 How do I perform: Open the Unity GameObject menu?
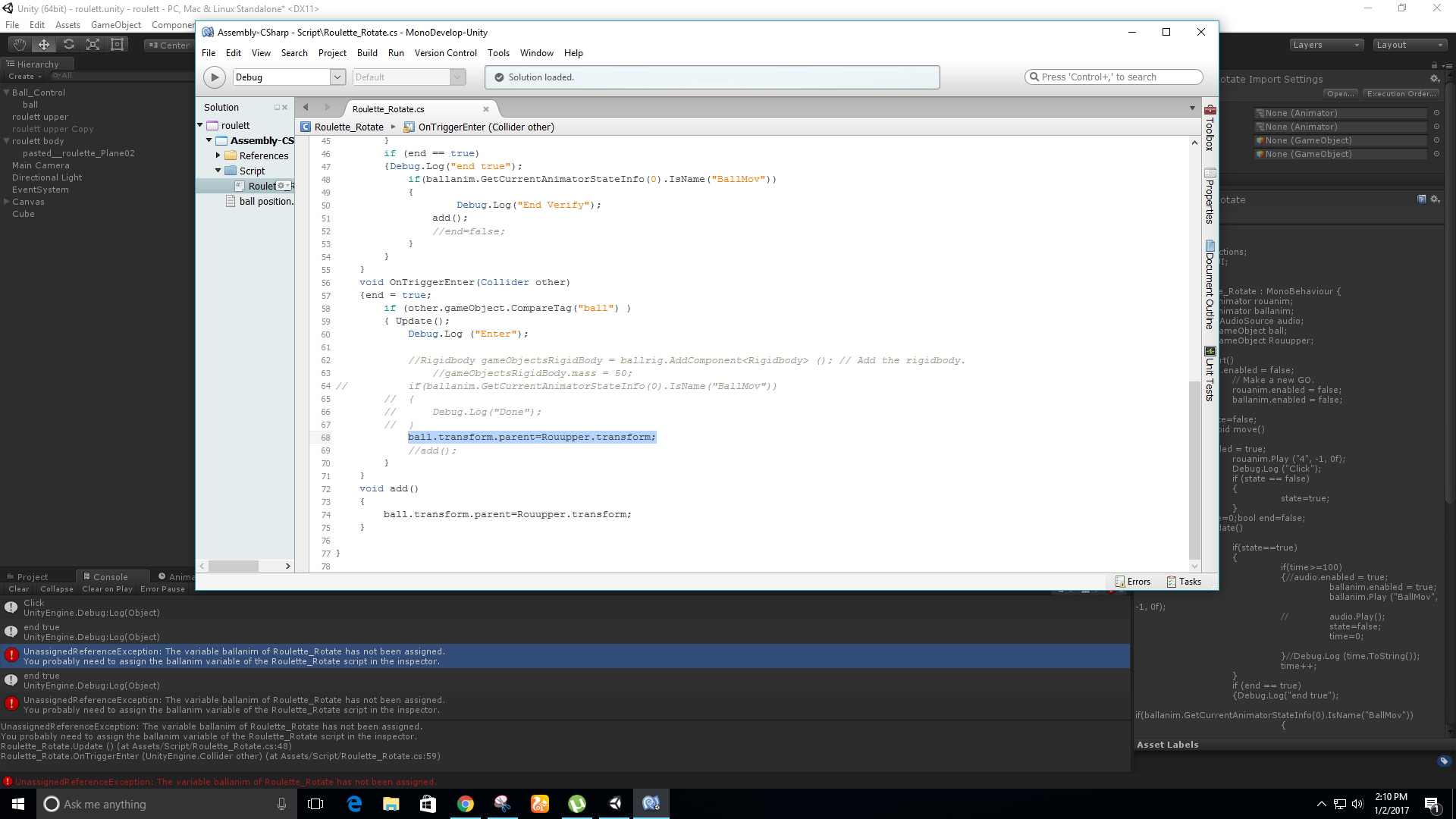tap(116, 25)
